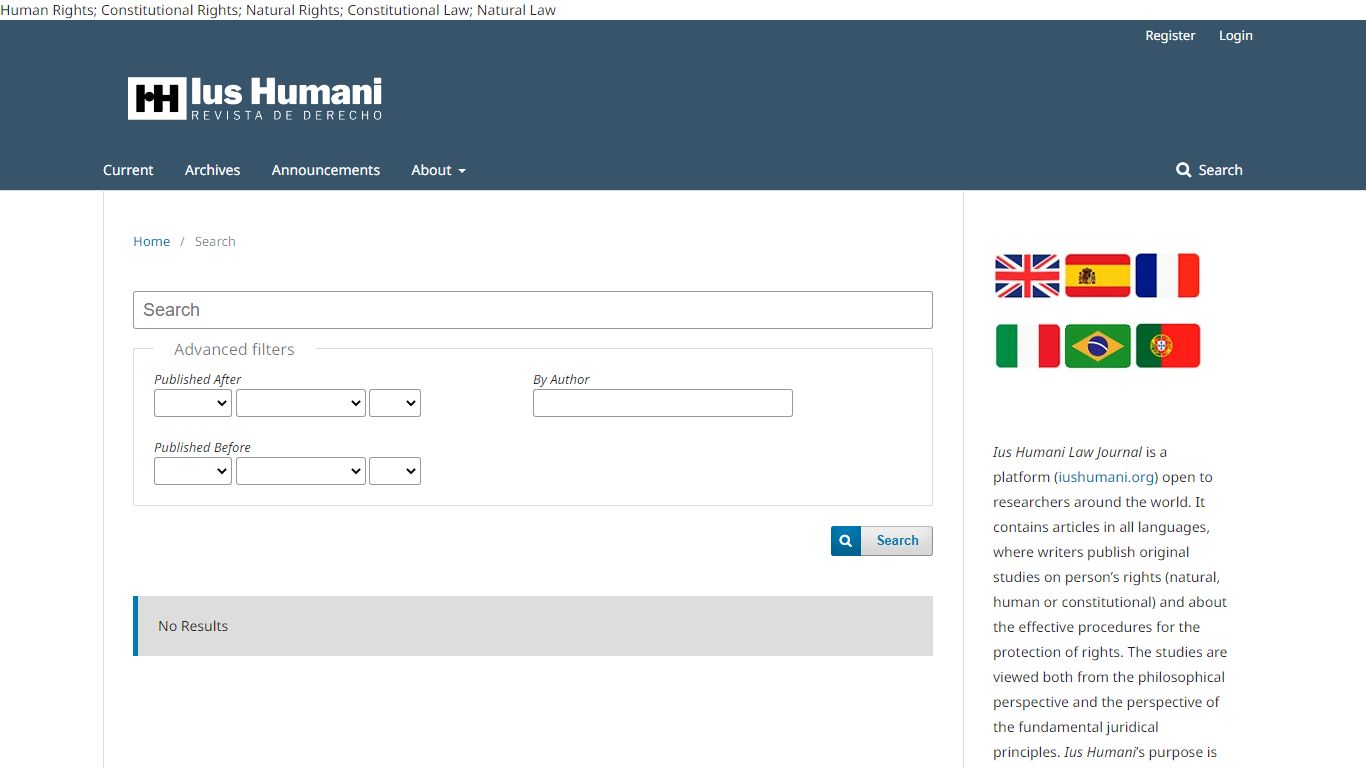Click the Published Before label
The image size is (1366, 768).
pyautogui.click(x=202, y=448)
